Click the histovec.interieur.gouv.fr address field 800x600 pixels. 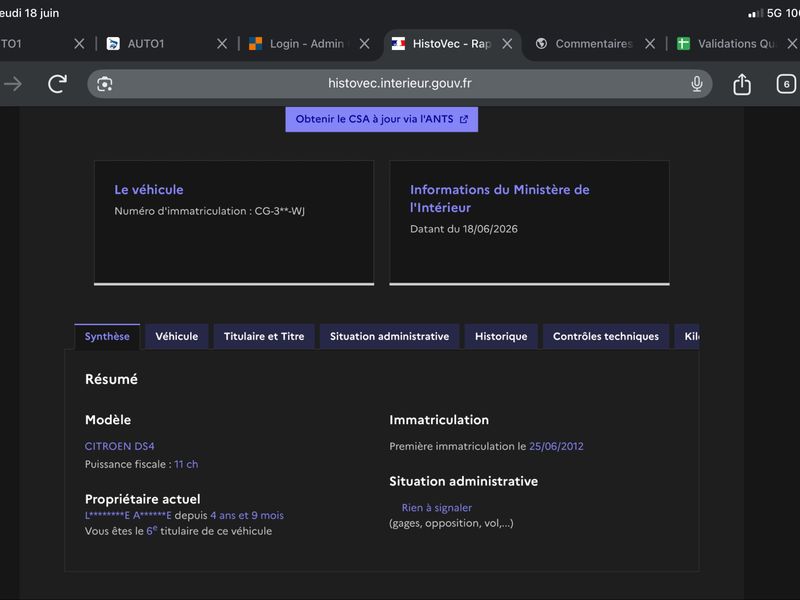[399, 84]
